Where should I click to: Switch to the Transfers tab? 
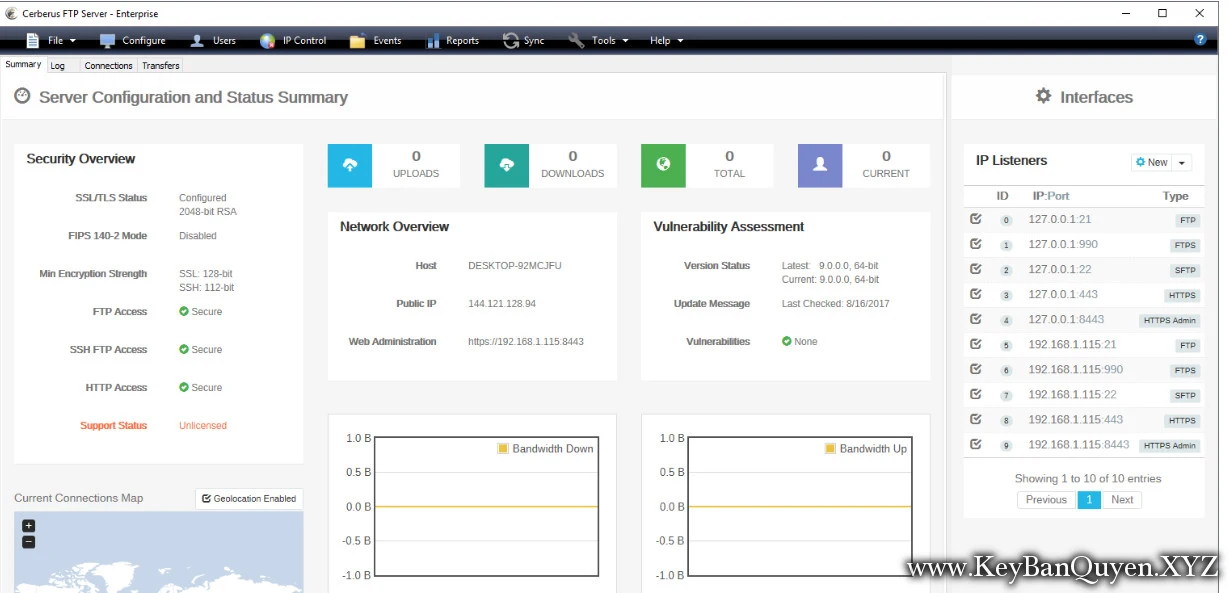click(161, 65)
